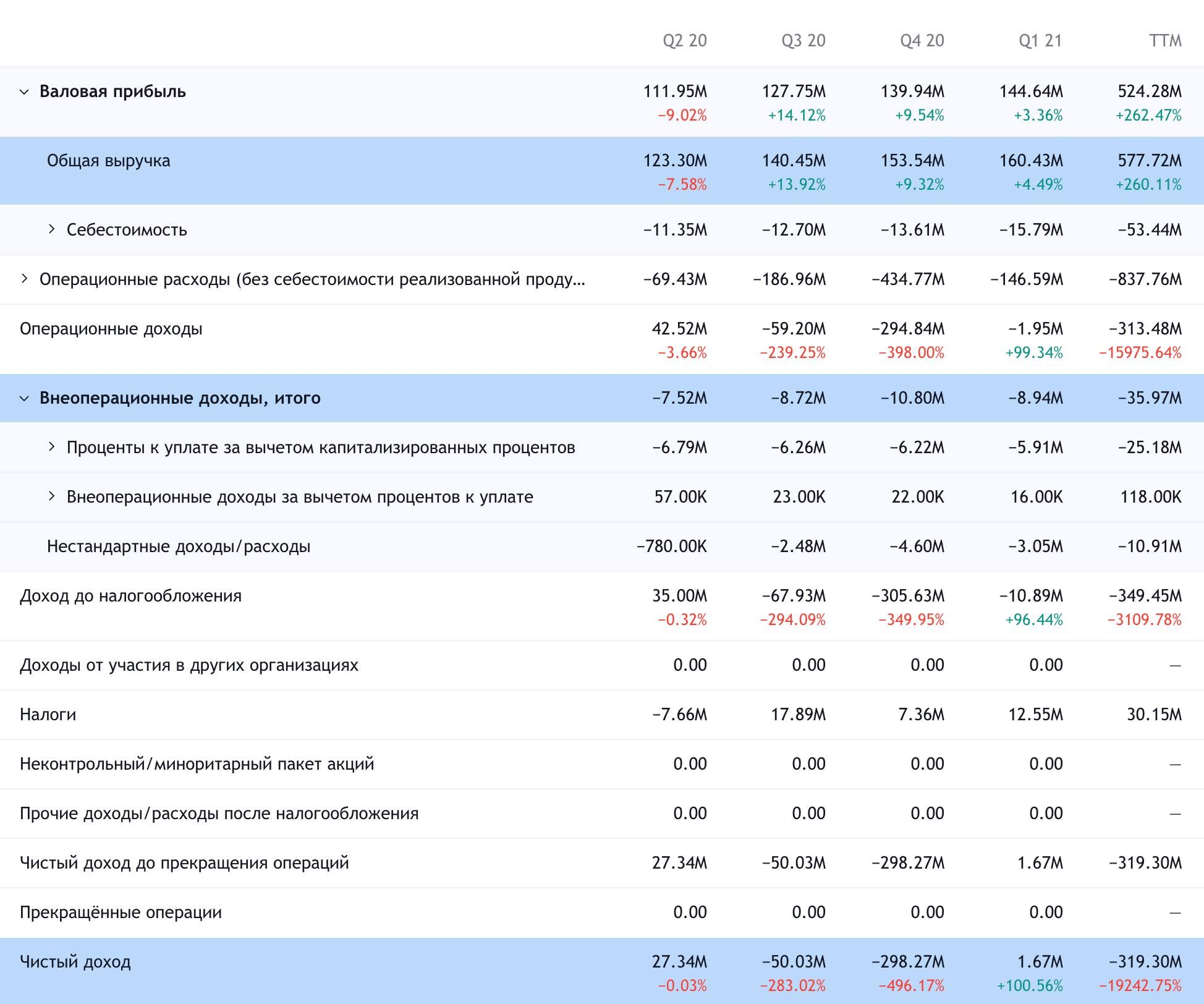The width and height of the screenshot is (1204, 1004).
Task: Click the Чистый доход row label
Action: pyautogui.click(x=75, y=962)
